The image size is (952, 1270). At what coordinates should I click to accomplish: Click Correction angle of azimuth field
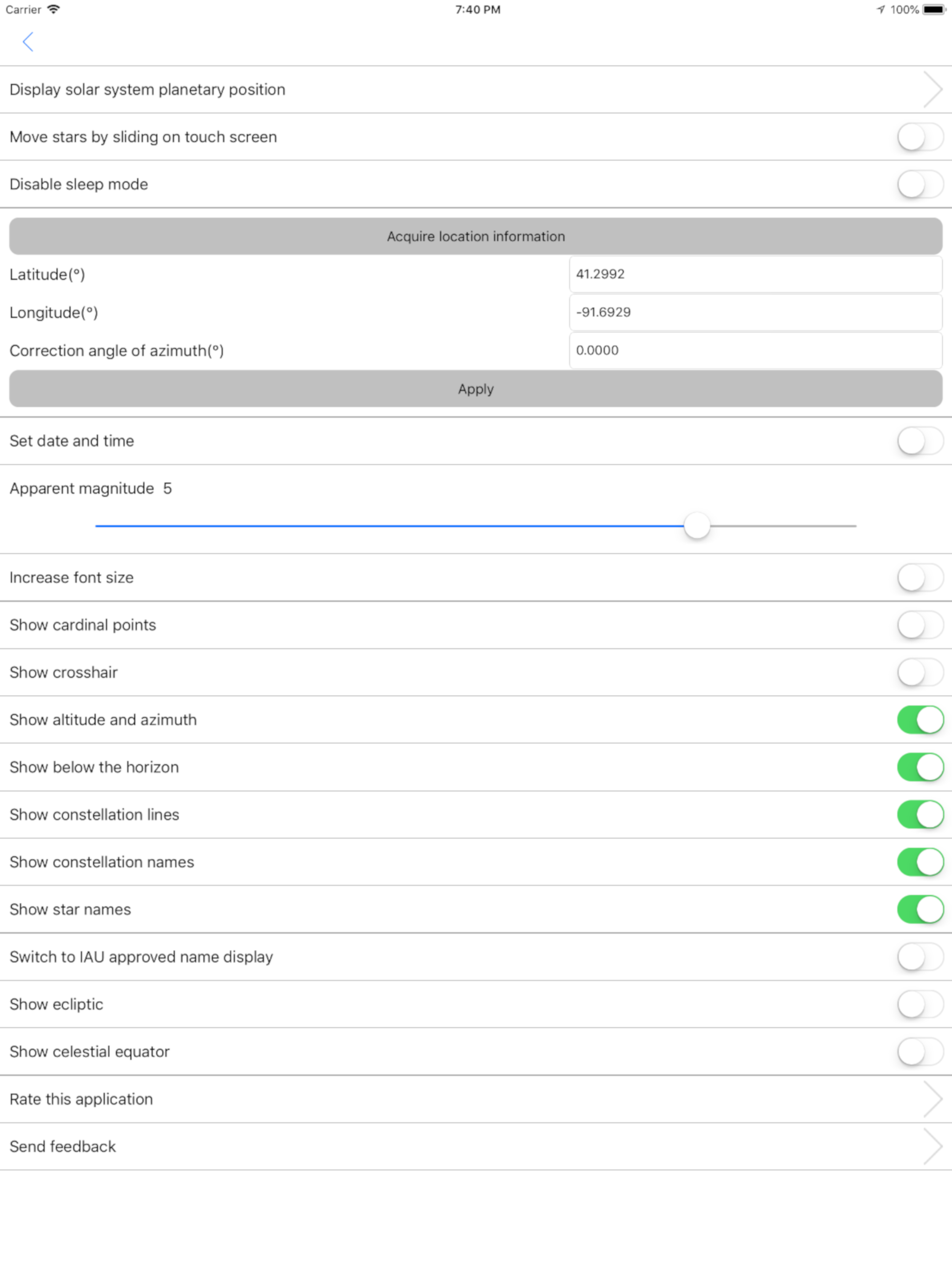756,350
